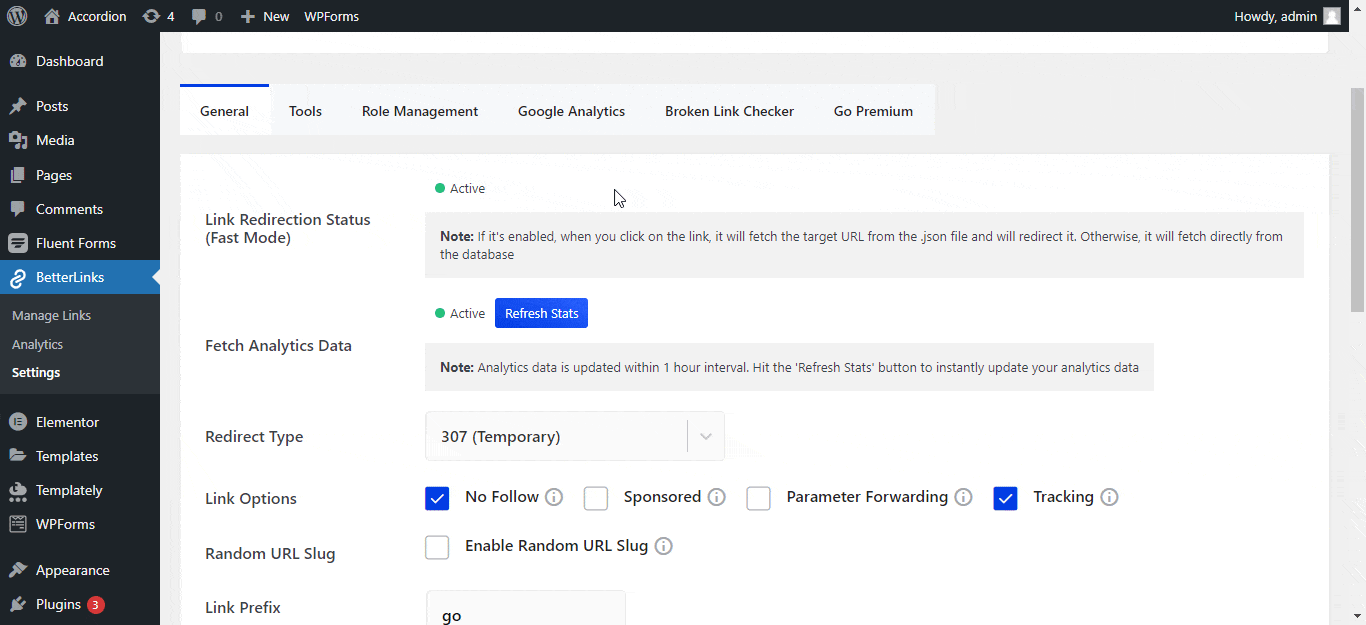This screenshot has width=1366, height=625.
Task: Show info tooltip icon for Tracking
Action: (1109, 497)
